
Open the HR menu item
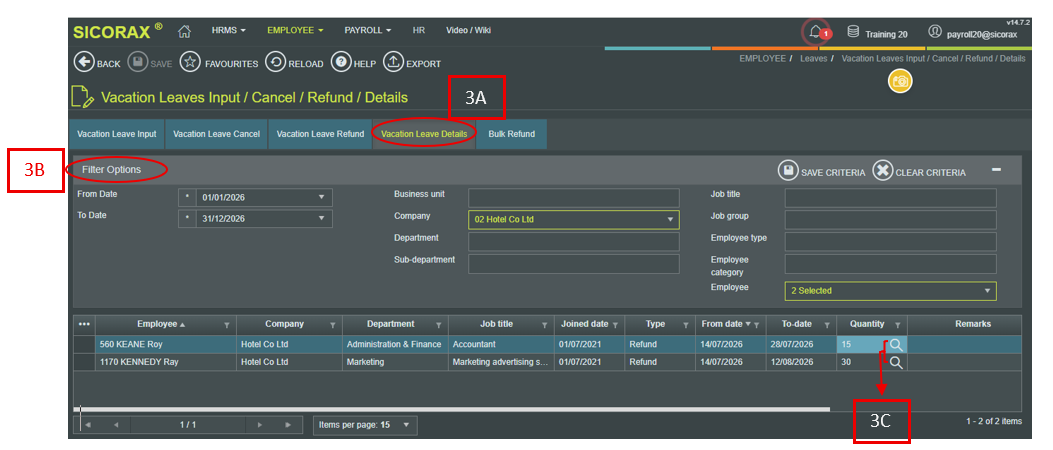pyautogui.click(x=418, y=30)
